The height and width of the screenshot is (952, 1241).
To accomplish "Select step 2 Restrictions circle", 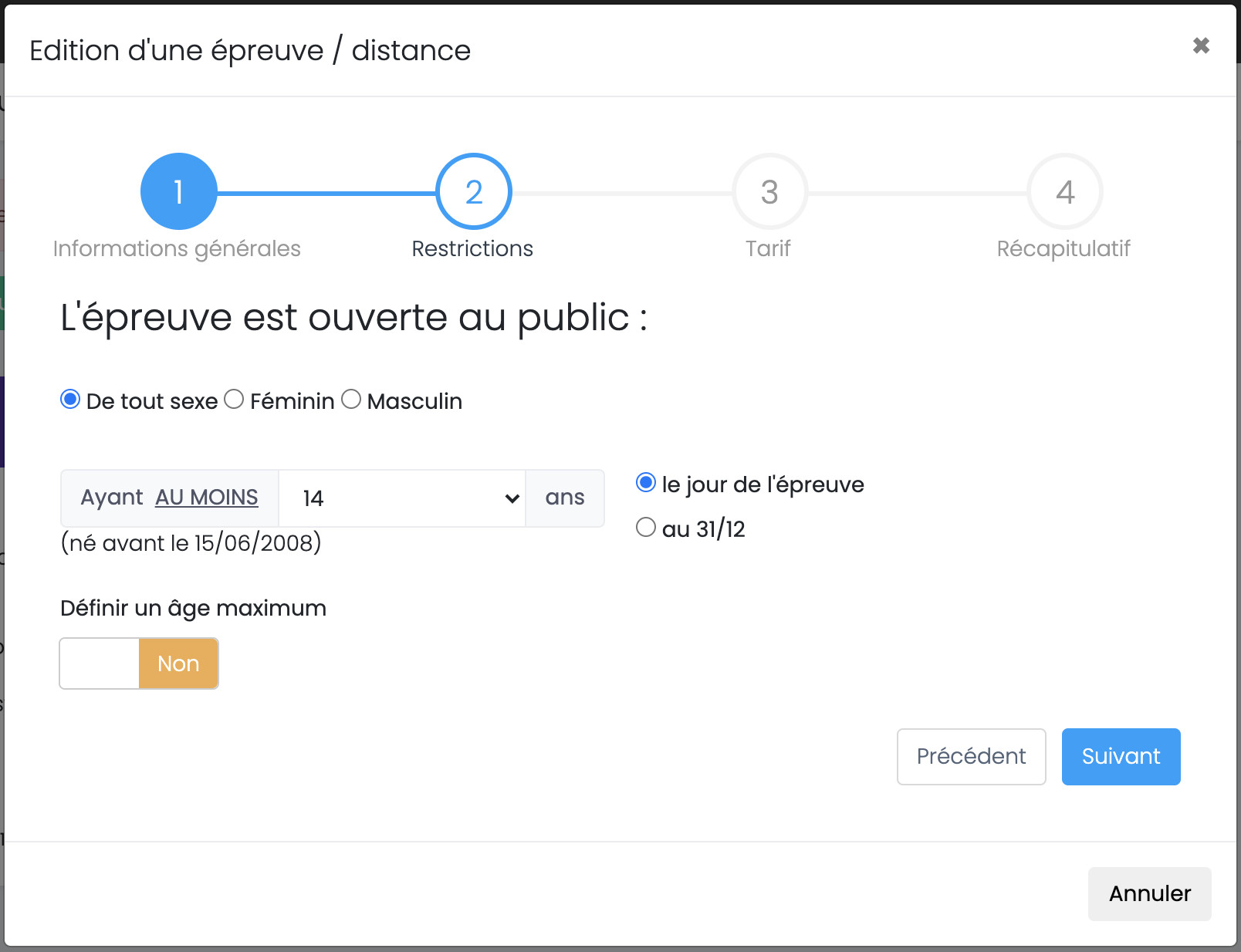I will point(474,191).
